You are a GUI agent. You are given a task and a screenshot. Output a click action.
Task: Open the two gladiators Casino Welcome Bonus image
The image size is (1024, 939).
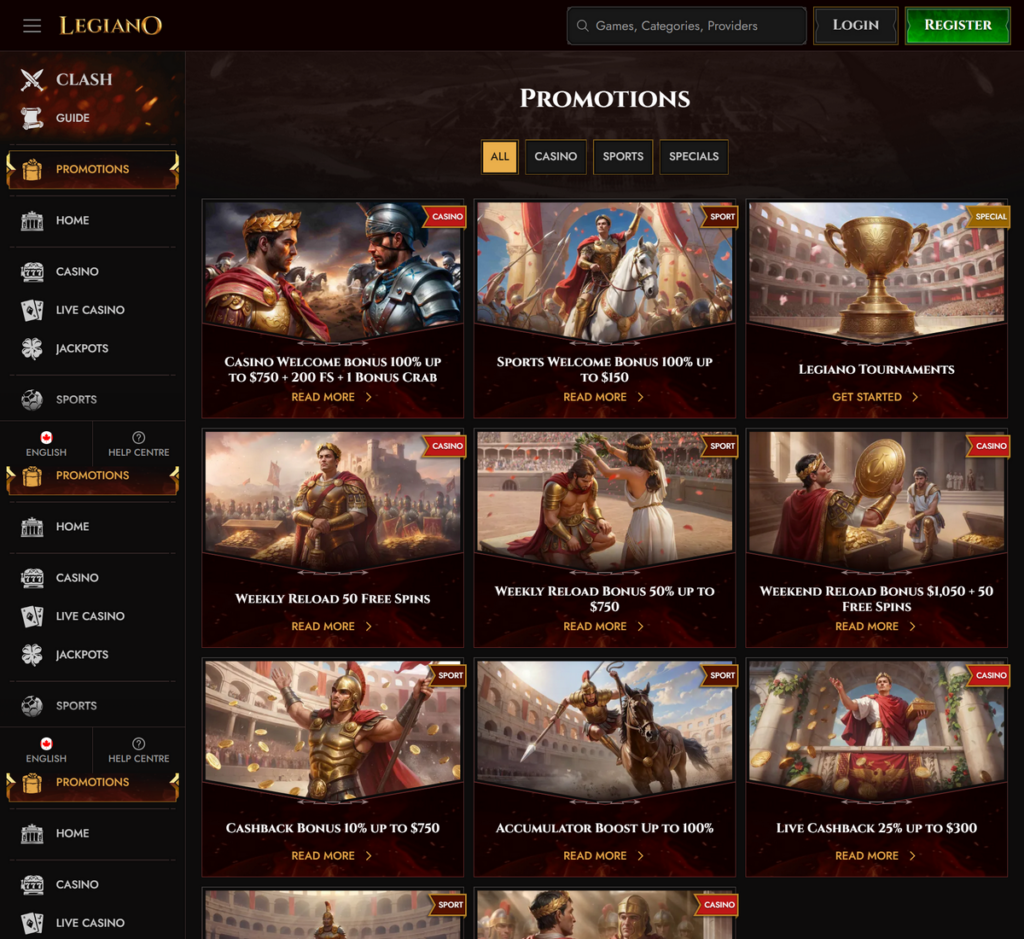click(x=332, y=271)
